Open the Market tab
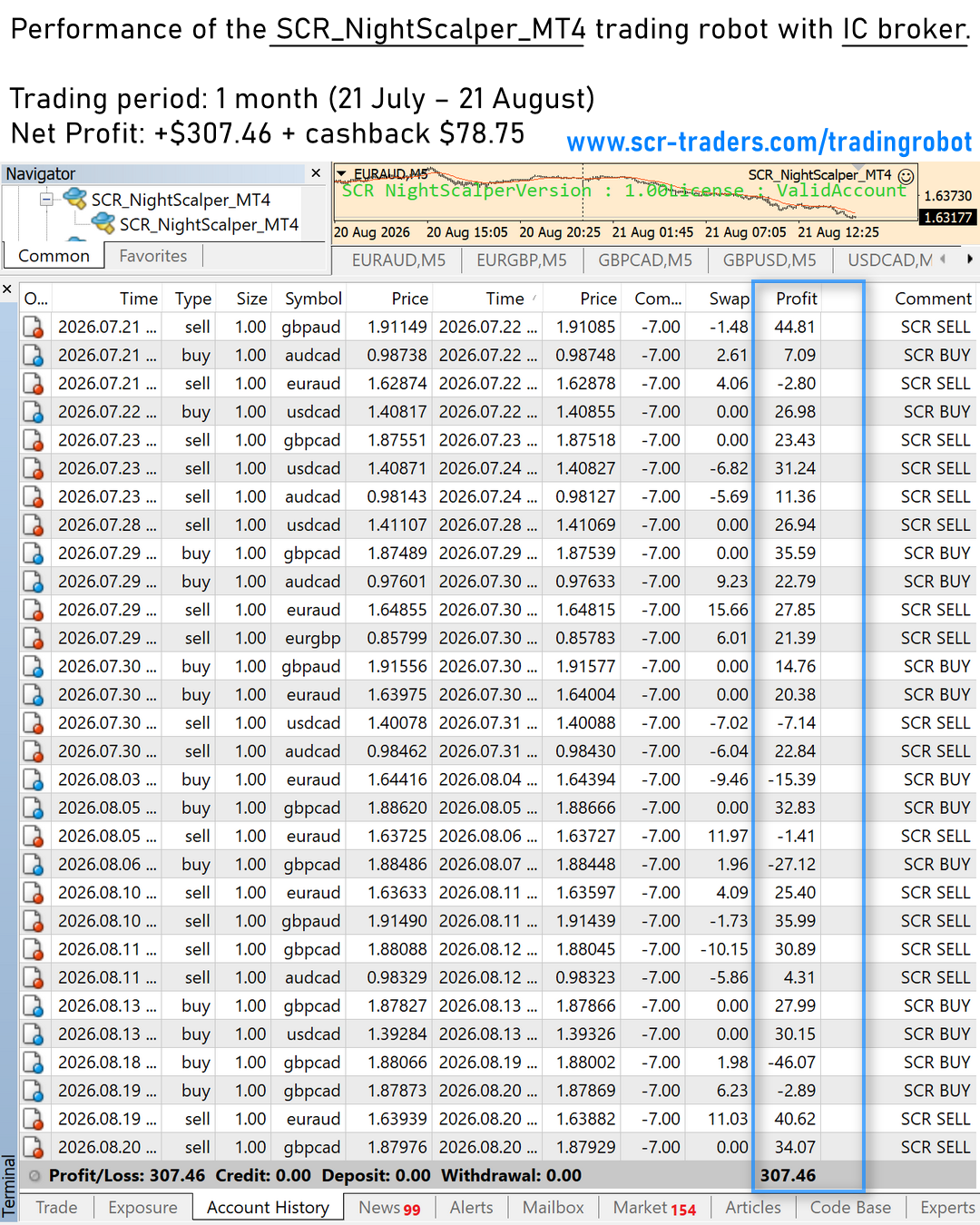980x1225 pixels. [x=654, y=1208]
